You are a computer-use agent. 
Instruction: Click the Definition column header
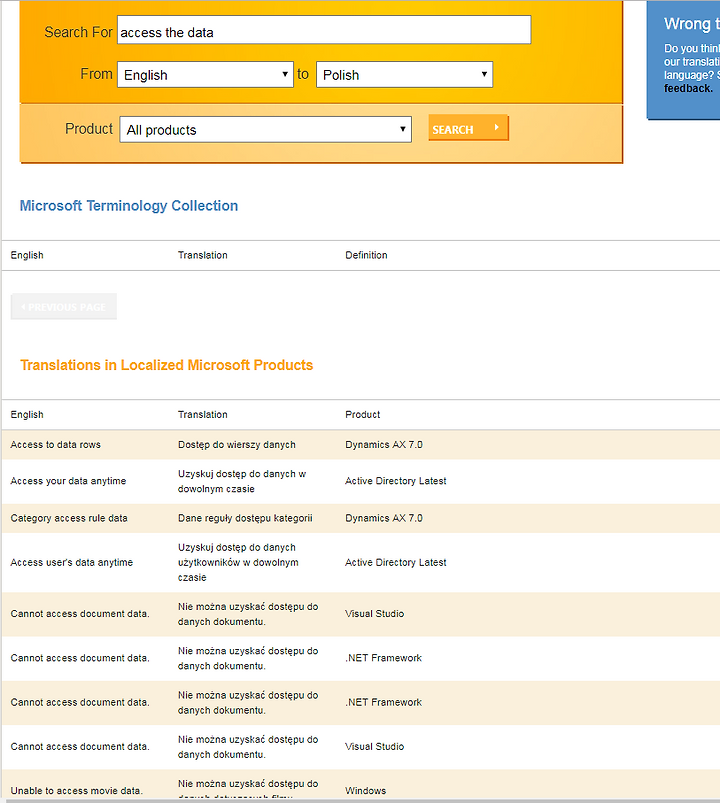[366, 255]
